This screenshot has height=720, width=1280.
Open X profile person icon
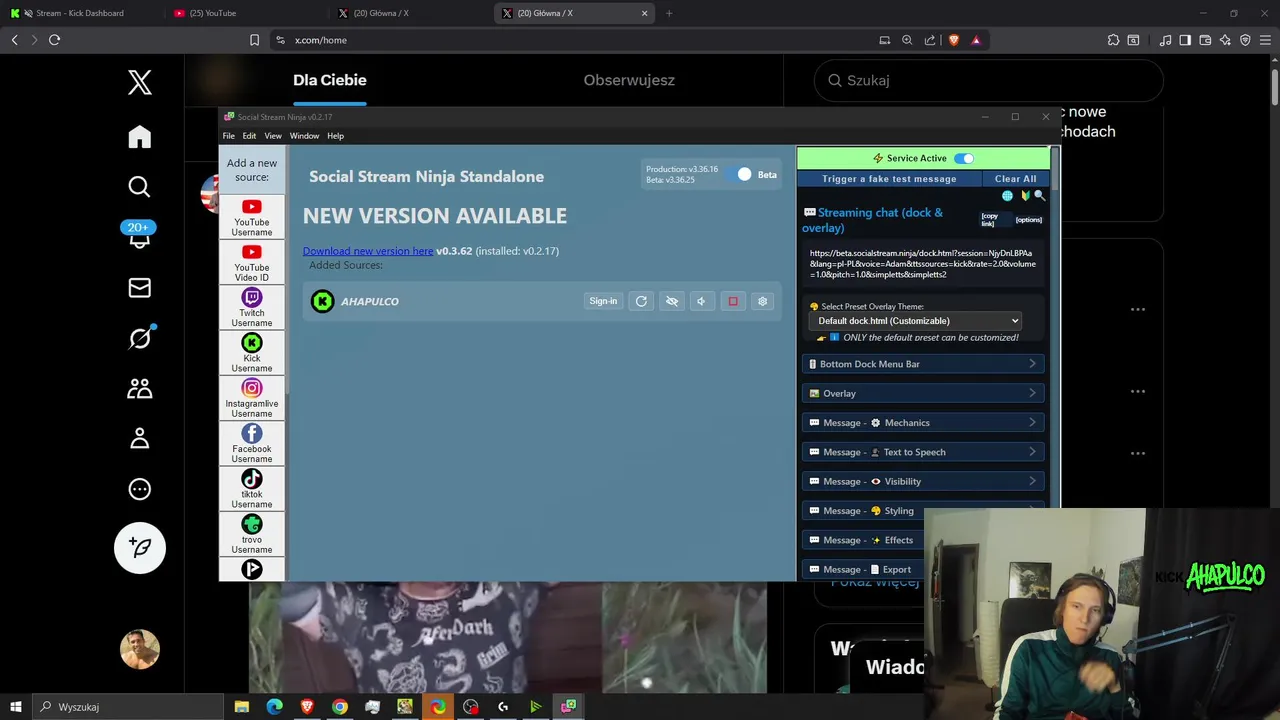[x=139, y=438]
